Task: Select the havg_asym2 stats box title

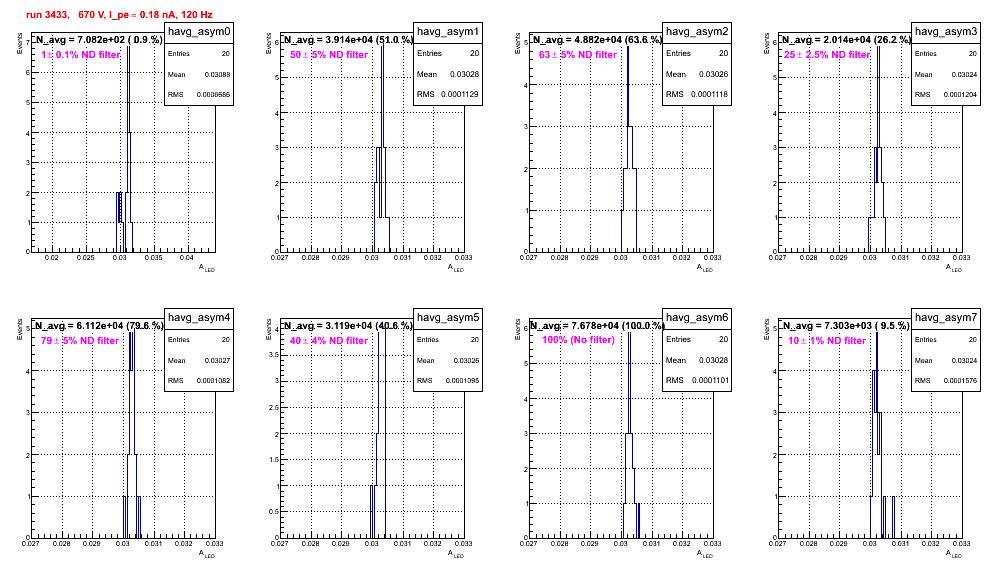Action: point(697,32)
